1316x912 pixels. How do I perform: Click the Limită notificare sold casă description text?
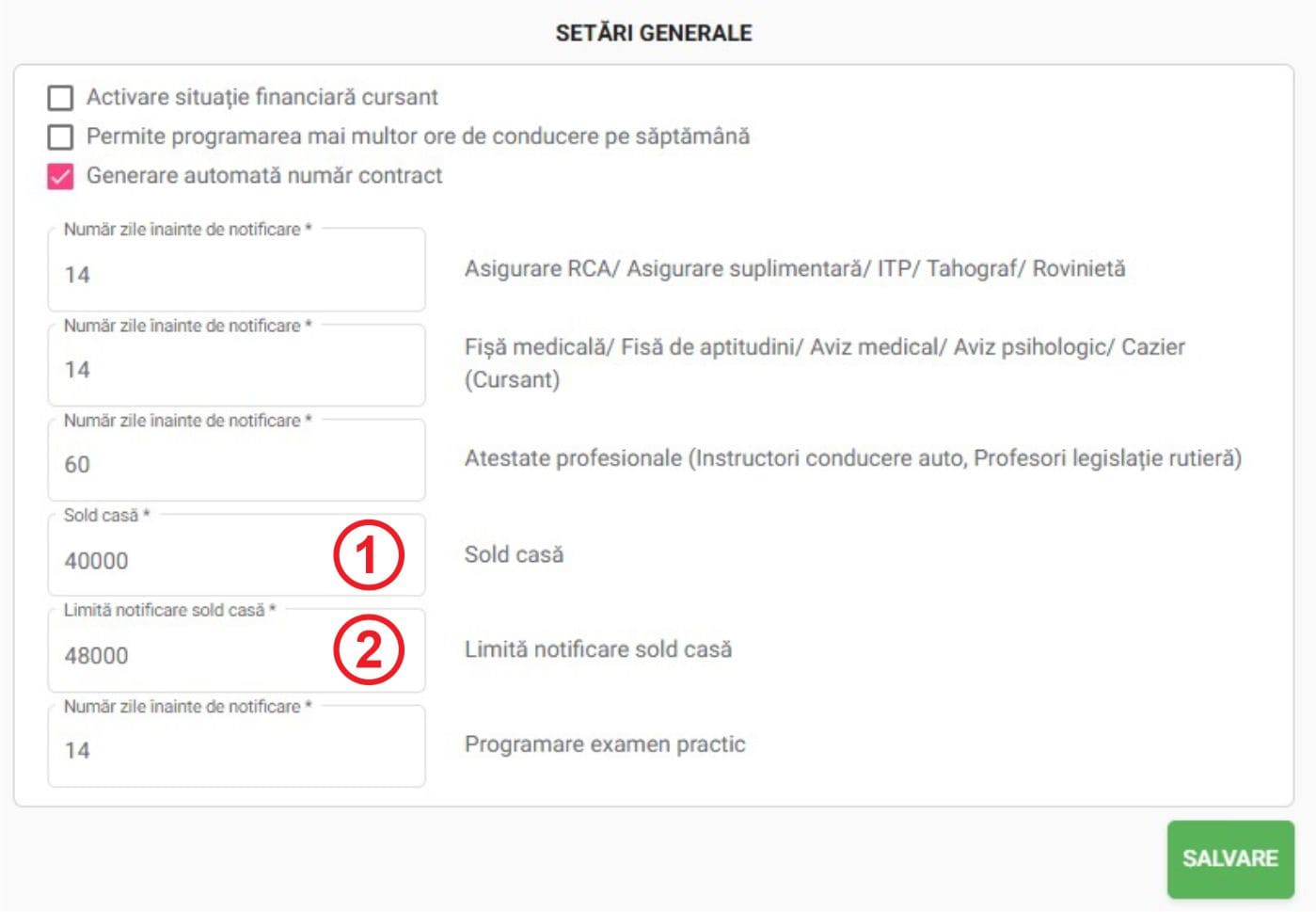tap(598, 649)
